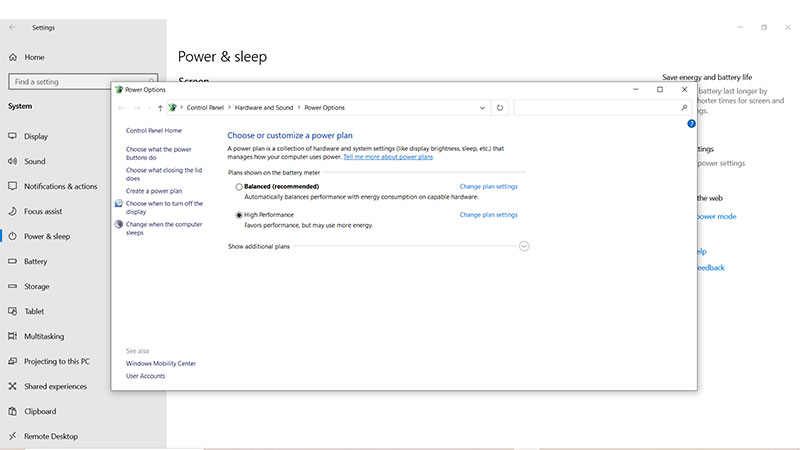Click Choose when to turn off the display
Viewport: 800px width, 450px height.
pos(164,208)
